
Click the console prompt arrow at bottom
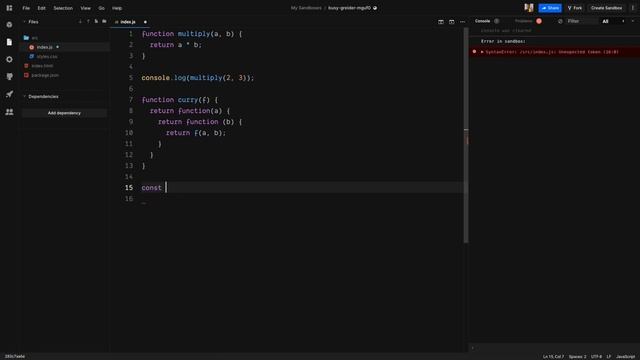(x=473, y=348)
